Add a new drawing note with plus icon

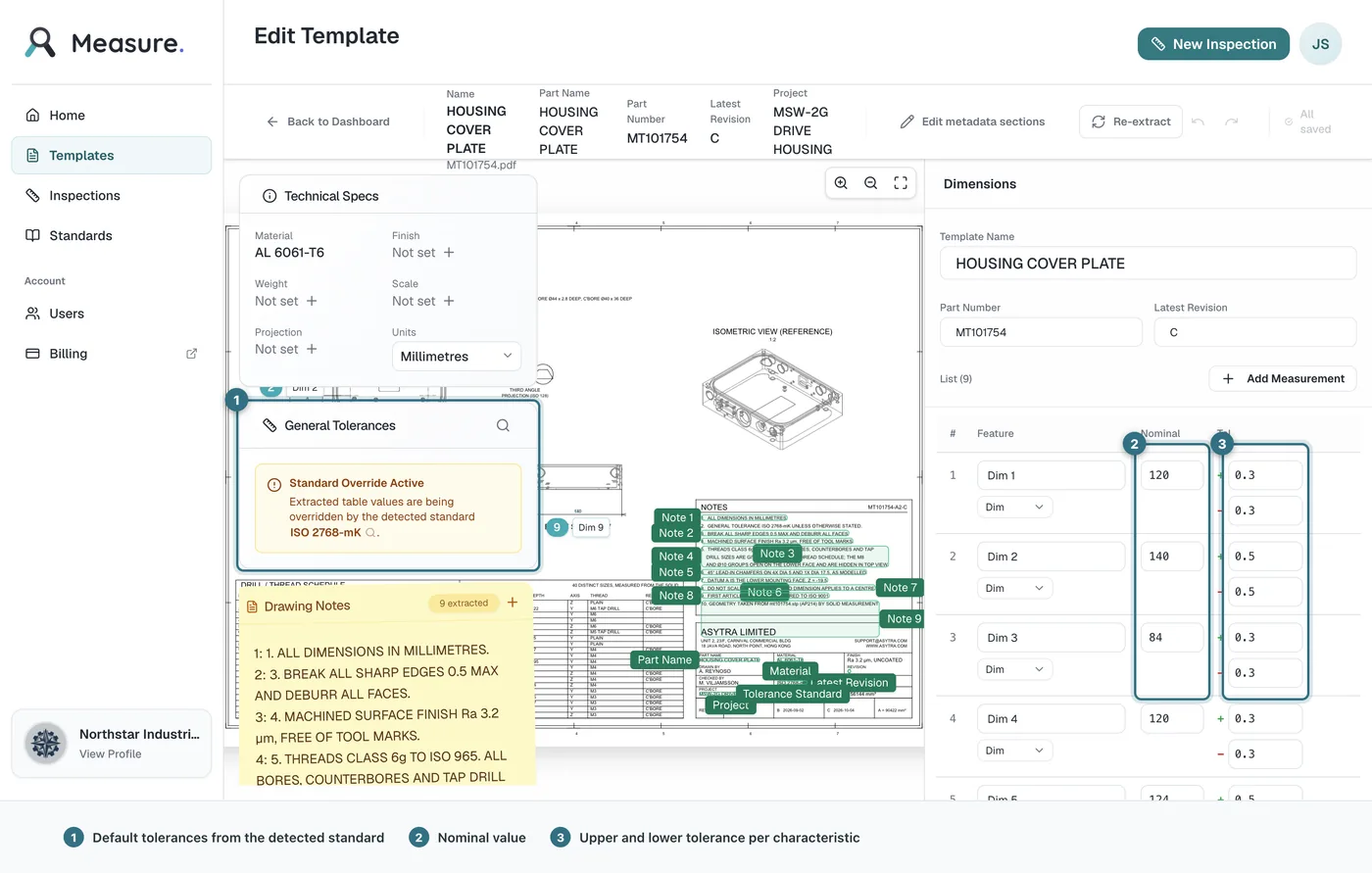click(512, 603)
